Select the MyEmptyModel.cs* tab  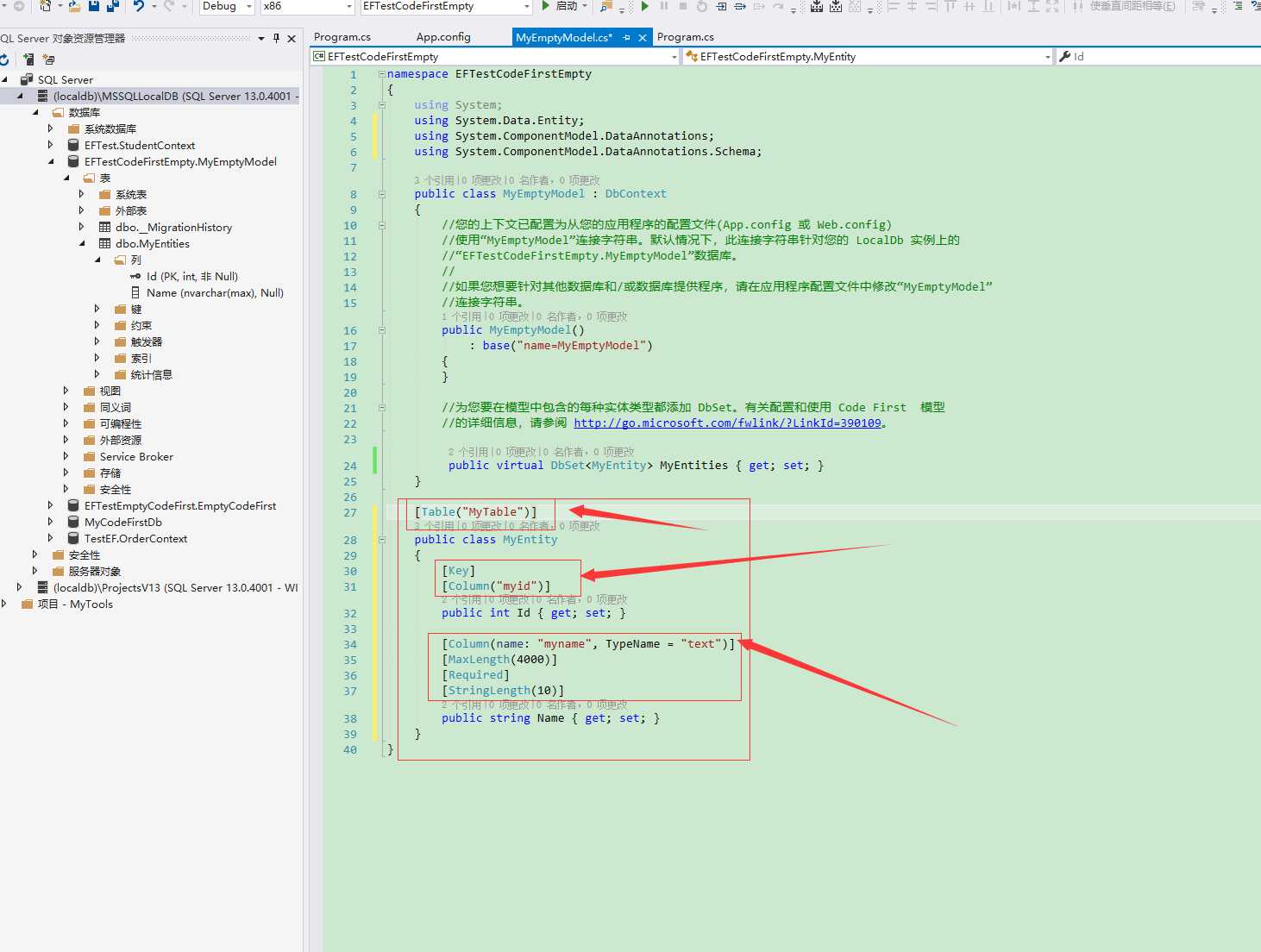tap(564, 37)
